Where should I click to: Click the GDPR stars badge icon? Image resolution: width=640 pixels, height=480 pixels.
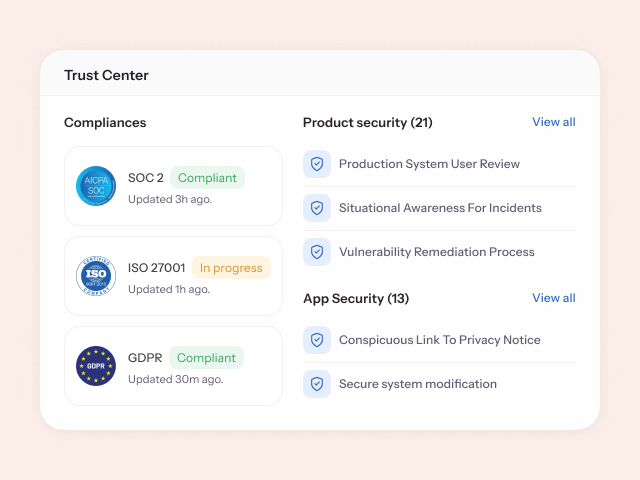coord(96,366)
